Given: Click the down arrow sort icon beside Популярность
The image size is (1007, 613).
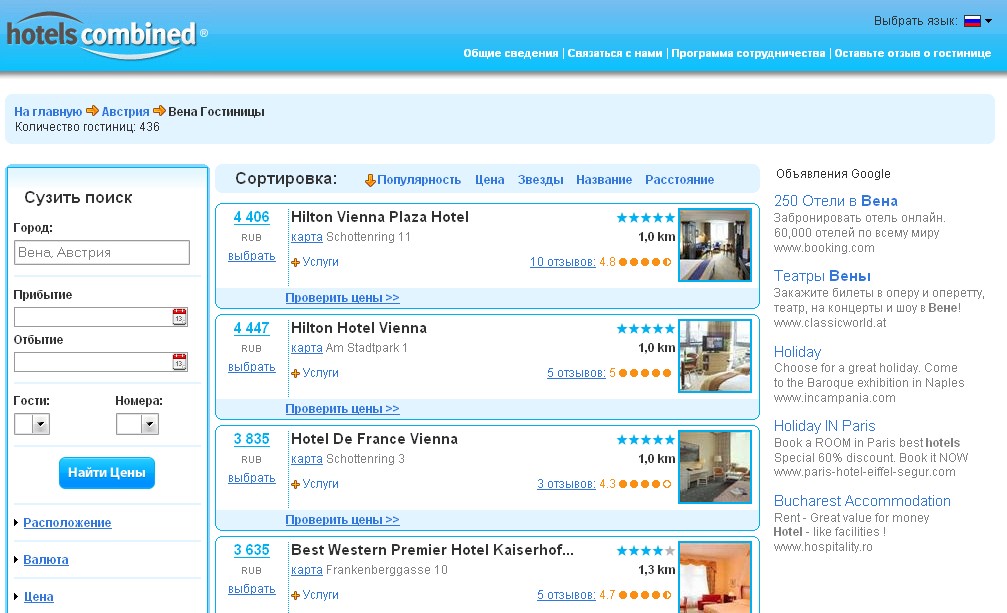Looking at the screenshot, I should [370, 180].
